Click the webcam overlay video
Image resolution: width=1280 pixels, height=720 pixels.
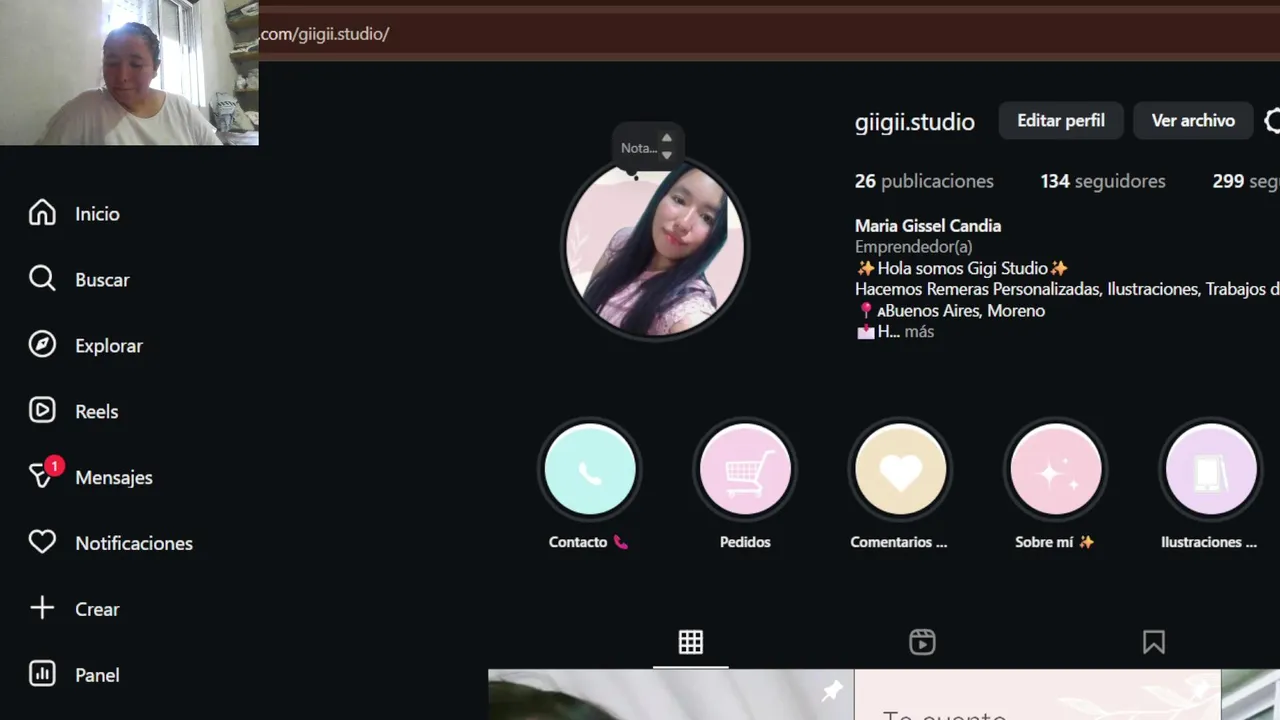129,72
